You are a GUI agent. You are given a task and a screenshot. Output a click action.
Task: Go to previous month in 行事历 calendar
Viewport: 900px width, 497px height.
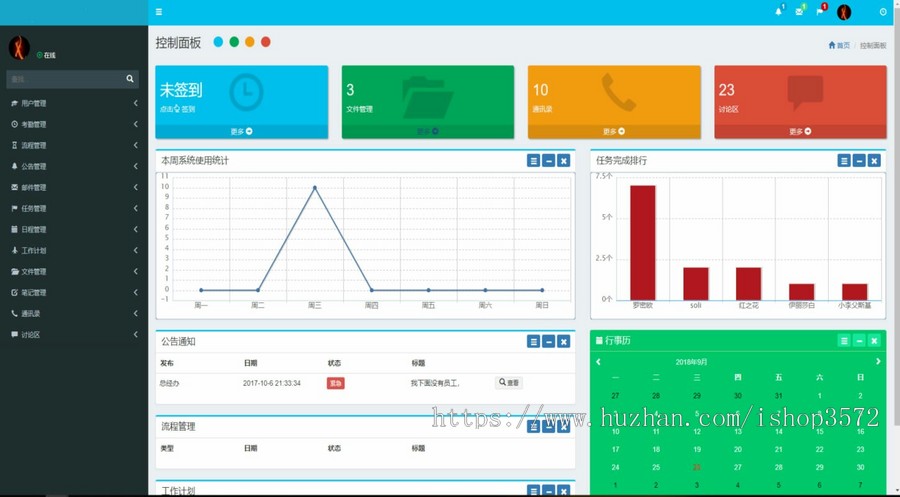click(598, 361)
